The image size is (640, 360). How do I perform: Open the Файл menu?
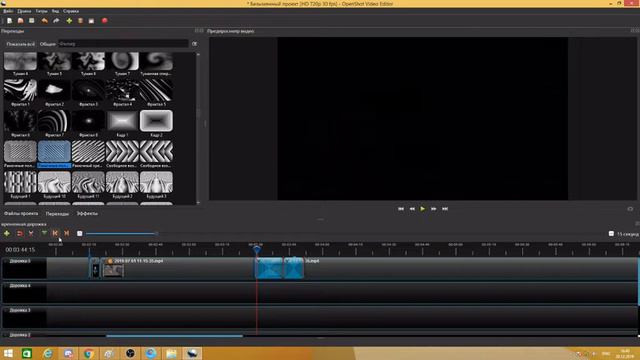(8, 11)
